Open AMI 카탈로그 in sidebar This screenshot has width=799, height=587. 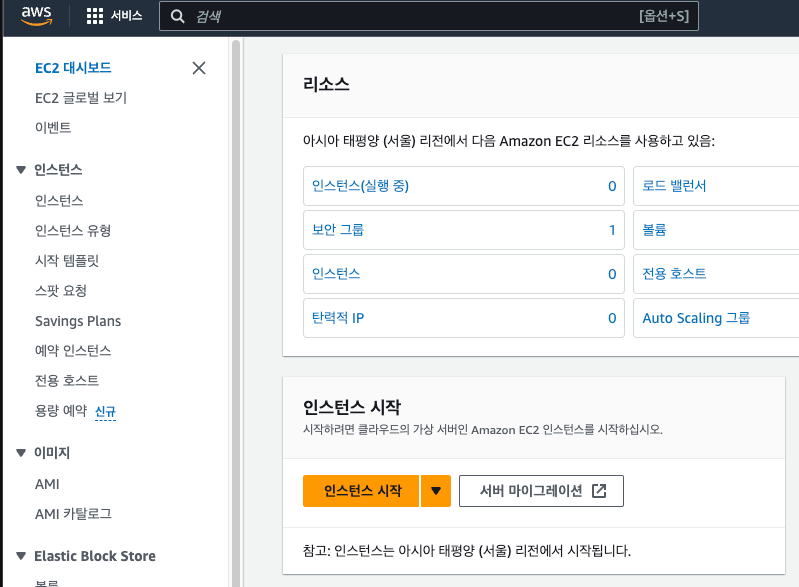coord(73,514)
